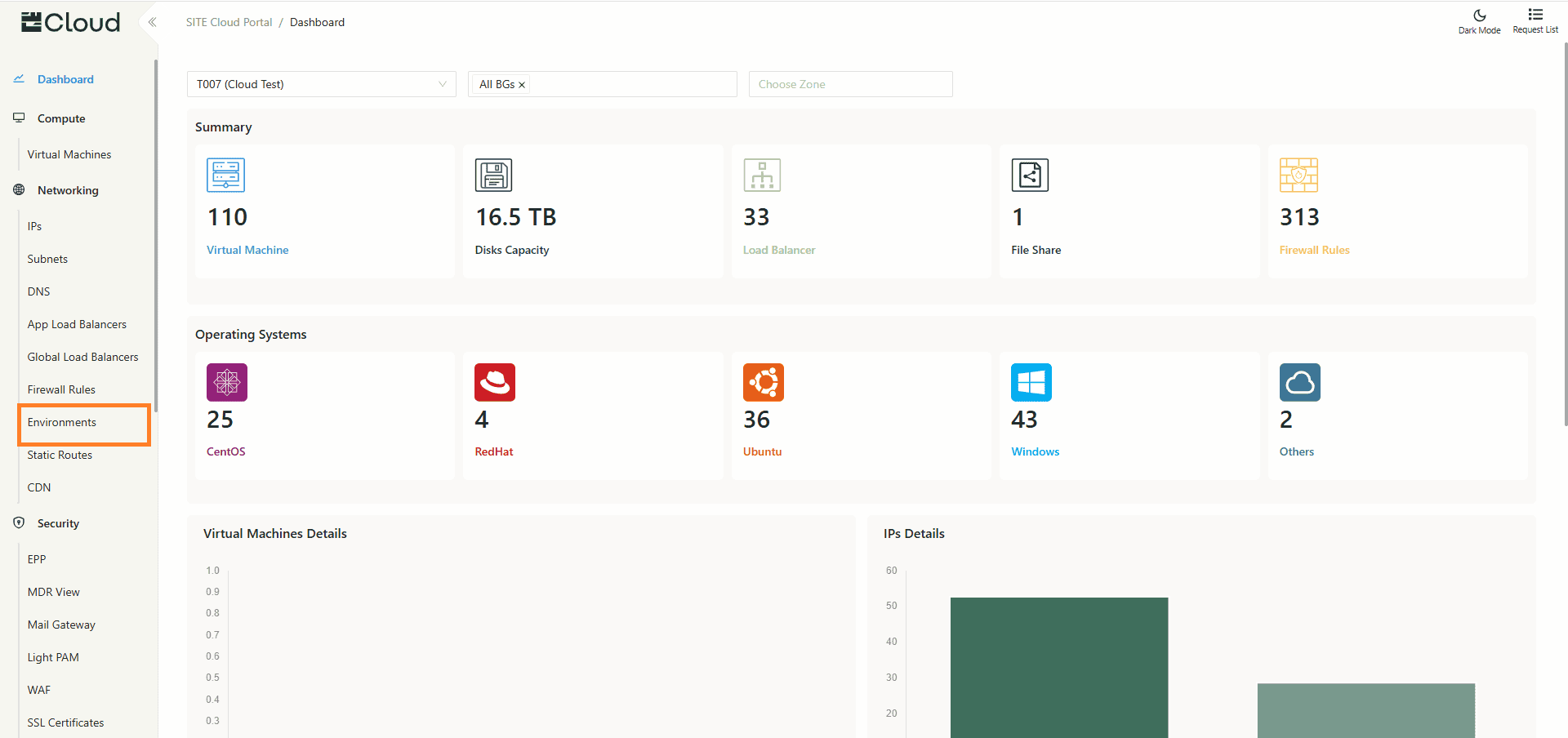This screenshot has width=1568, height=738.
Task: Open Environments in the sidebar
Action: point(62,422)
